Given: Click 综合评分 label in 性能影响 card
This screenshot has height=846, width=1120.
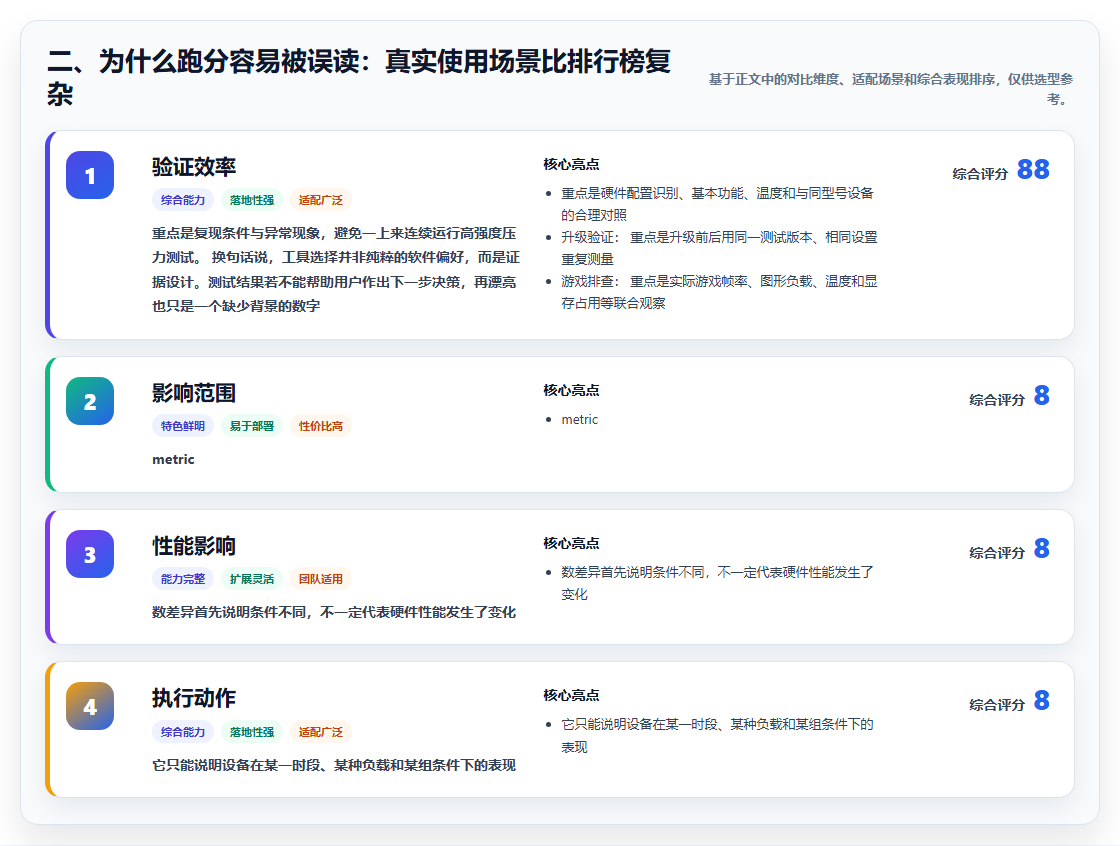Looking at the screenshot, I should point(997,552).
